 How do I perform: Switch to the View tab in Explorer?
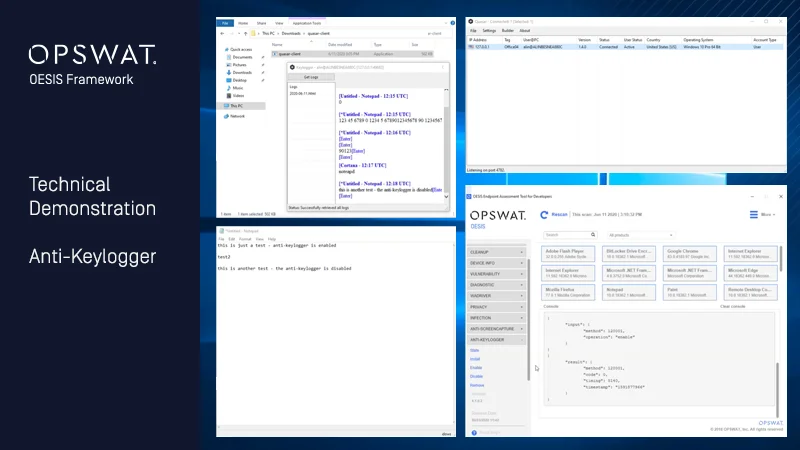pyautogui.click(x=279, y=22)
